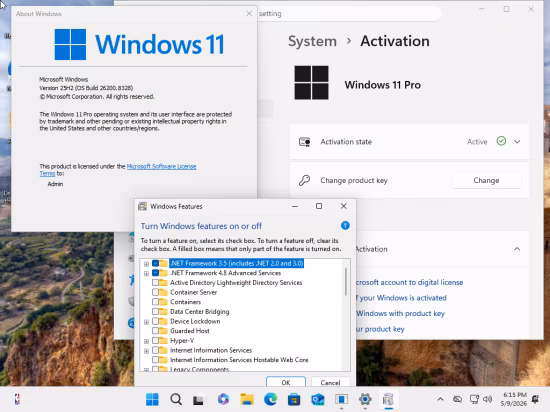Image resolution: width=550 pixels, height=412 pixels.
Task: Open notification bell in tray
Action: (x=535, y=399)
